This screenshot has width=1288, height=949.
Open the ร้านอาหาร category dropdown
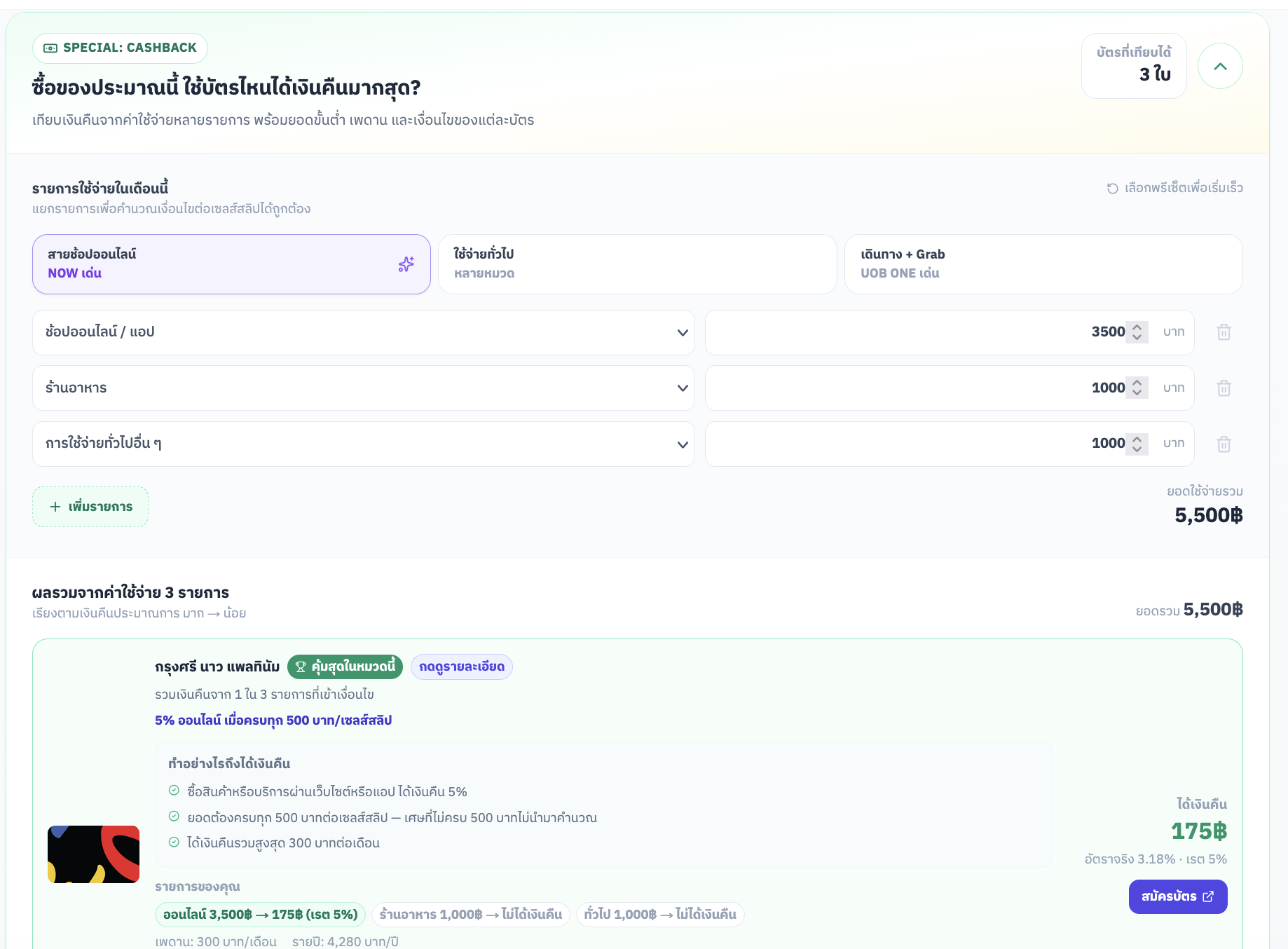point(363,388)
